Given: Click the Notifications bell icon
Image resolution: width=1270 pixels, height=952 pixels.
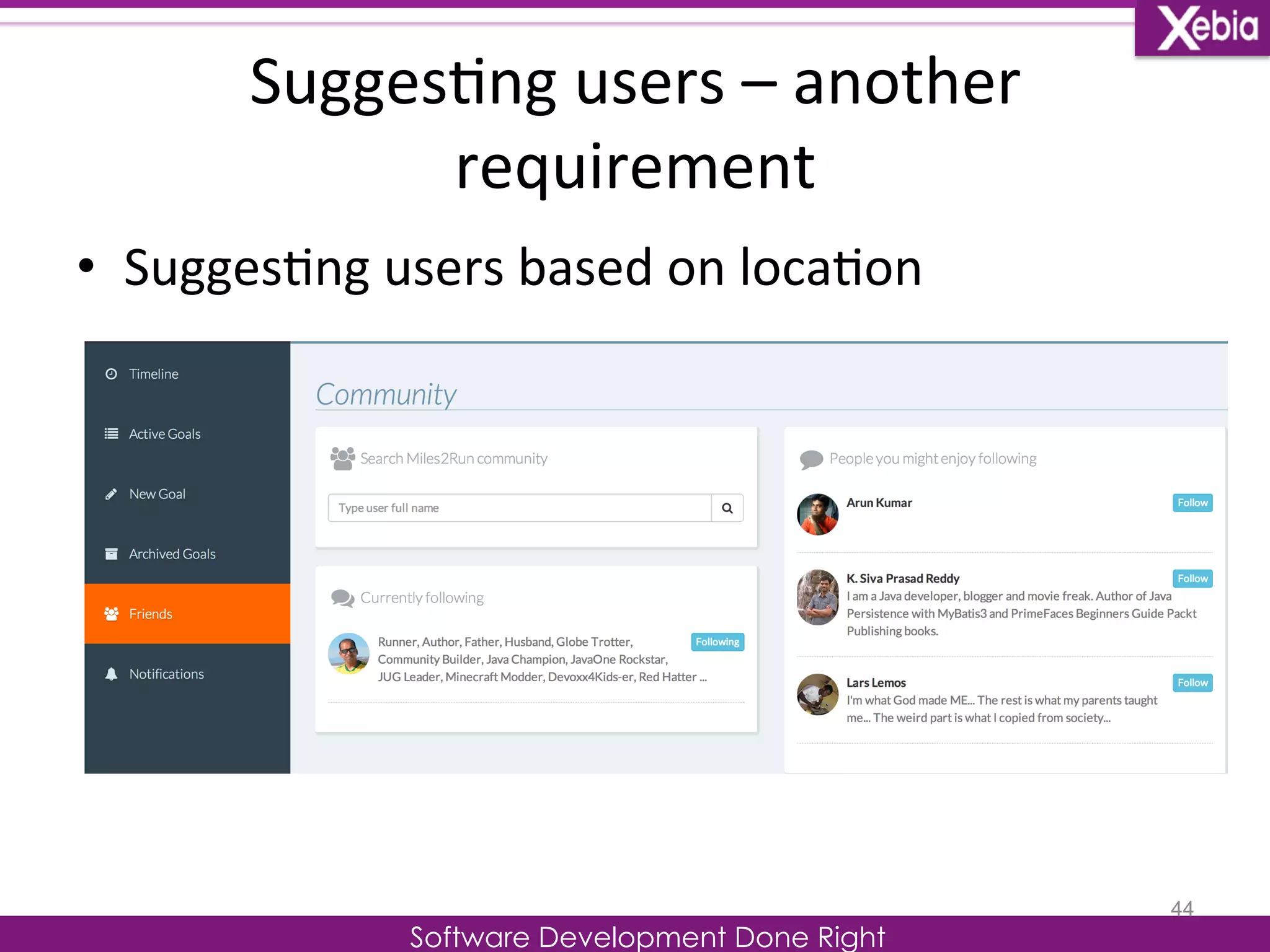Looking at the screenshot, I should pos(111,674).
